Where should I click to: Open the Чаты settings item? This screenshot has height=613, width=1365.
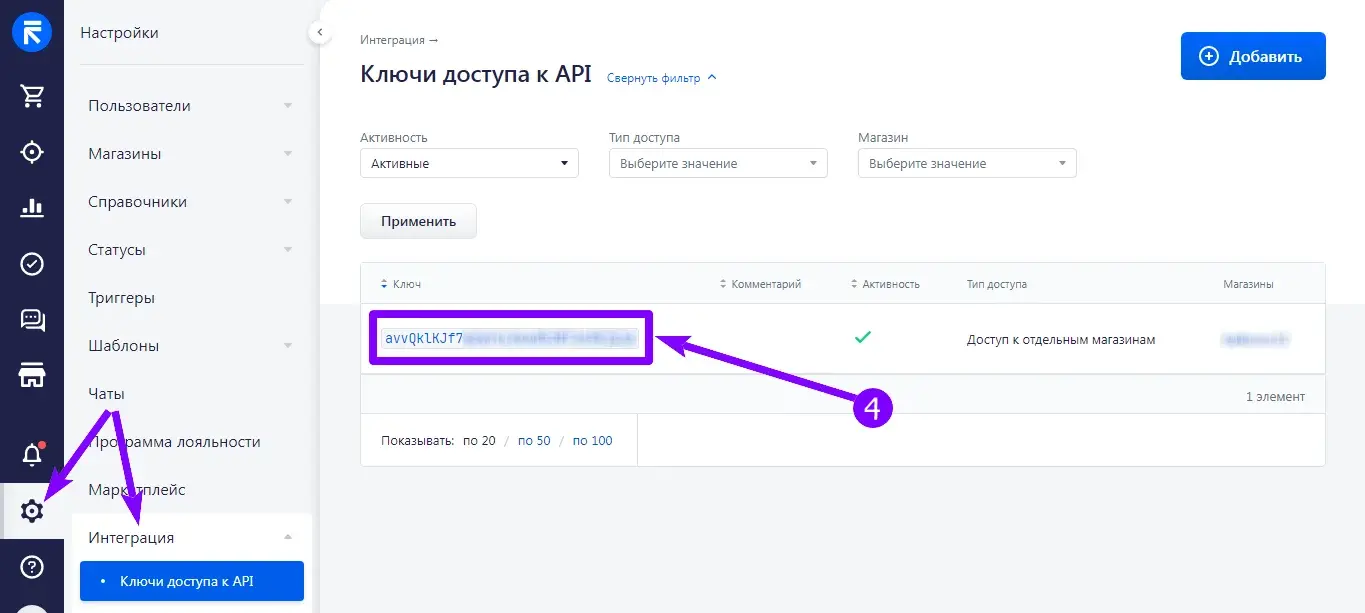click(x=106, y=394)
